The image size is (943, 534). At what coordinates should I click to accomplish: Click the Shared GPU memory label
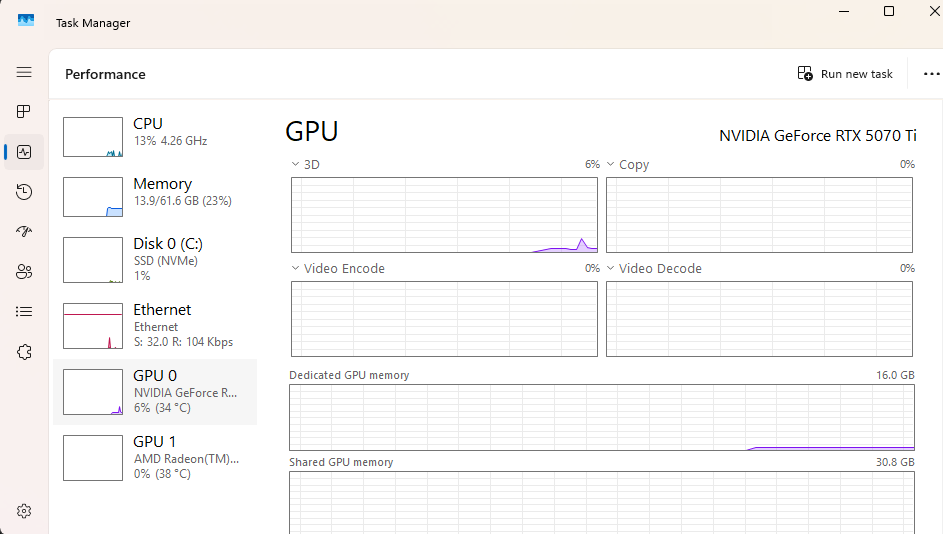pos(341,462)
